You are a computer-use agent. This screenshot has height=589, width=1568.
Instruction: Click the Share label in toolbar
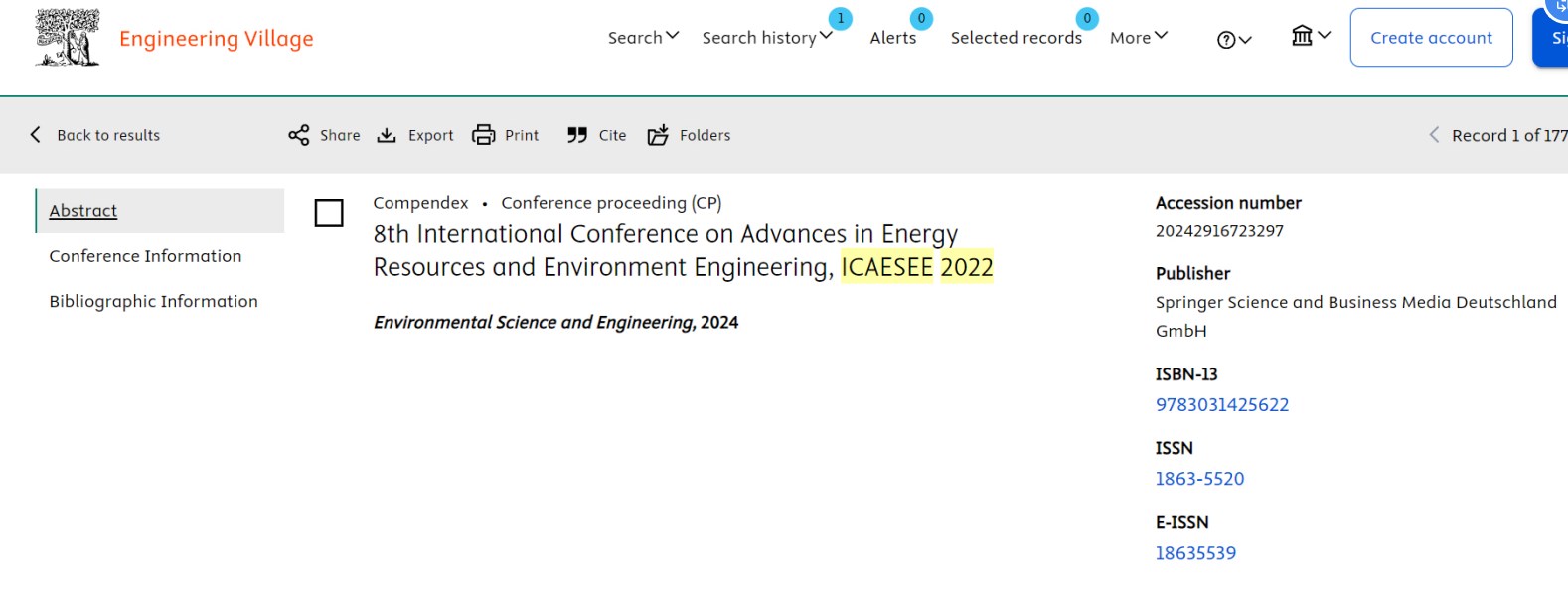340,135
